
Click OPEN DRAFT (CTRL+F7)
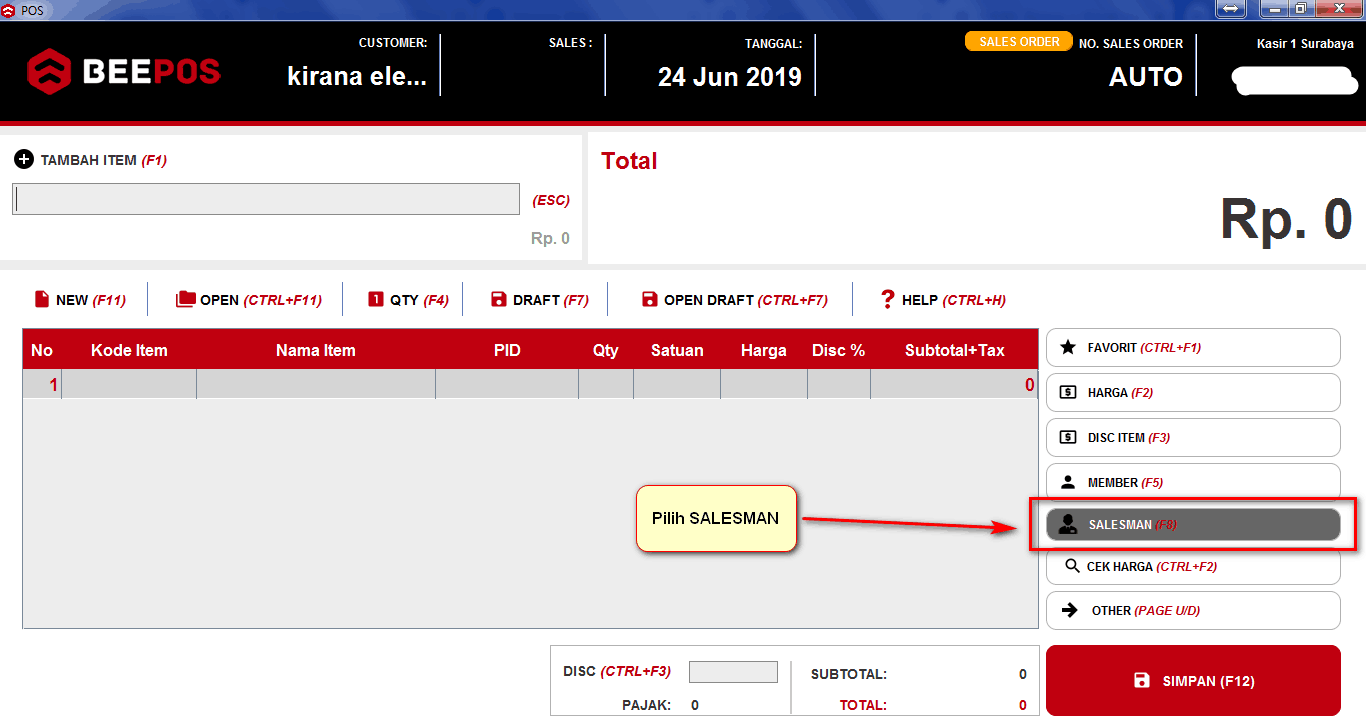[x=735, y=300]
